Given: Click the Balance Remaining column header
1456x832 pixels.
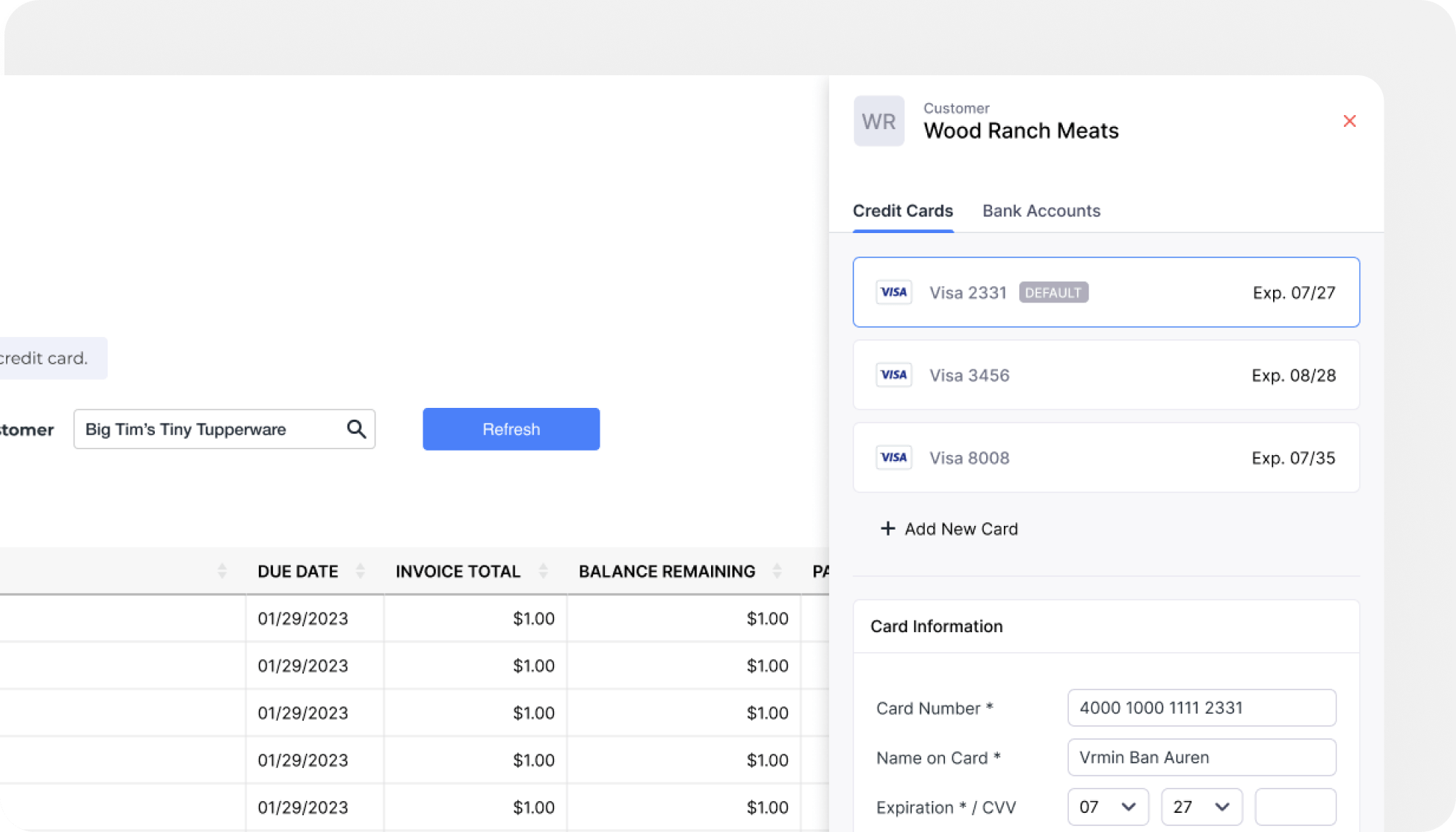Looking at the screenshot, I should pyautogui.click(x=667, y=572).
